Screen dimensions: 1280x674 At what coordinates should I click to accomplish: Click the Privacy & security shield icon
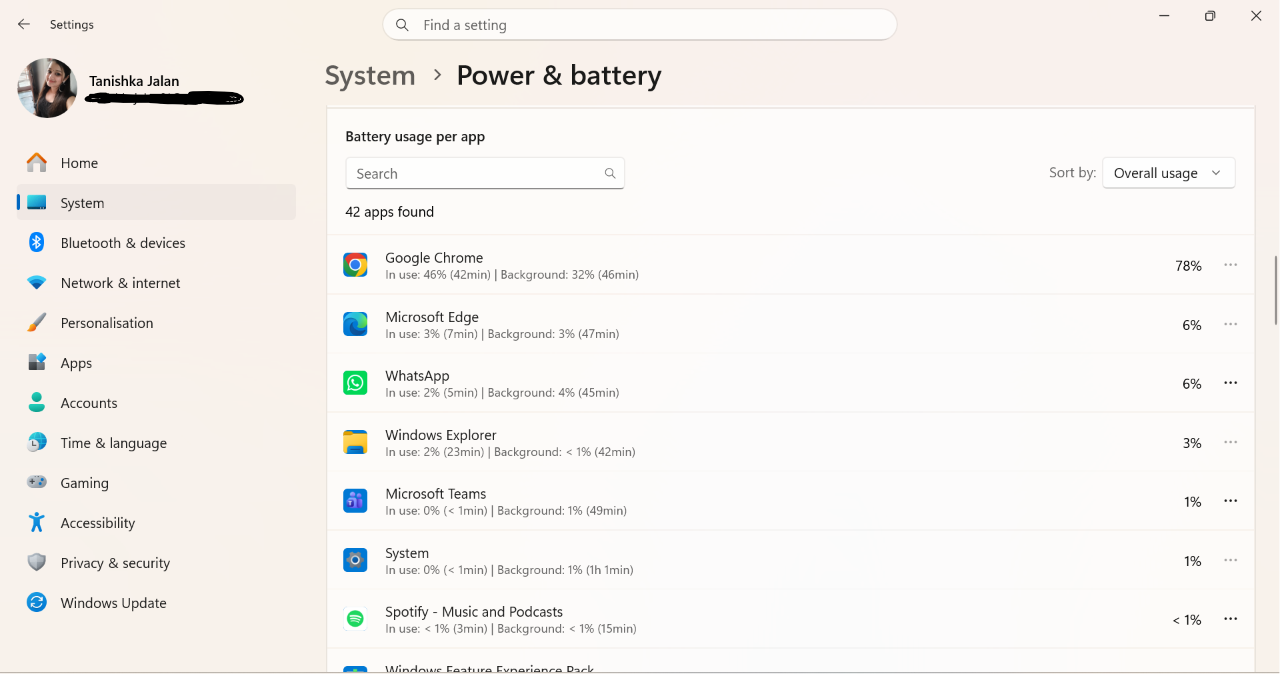[37, 562]
